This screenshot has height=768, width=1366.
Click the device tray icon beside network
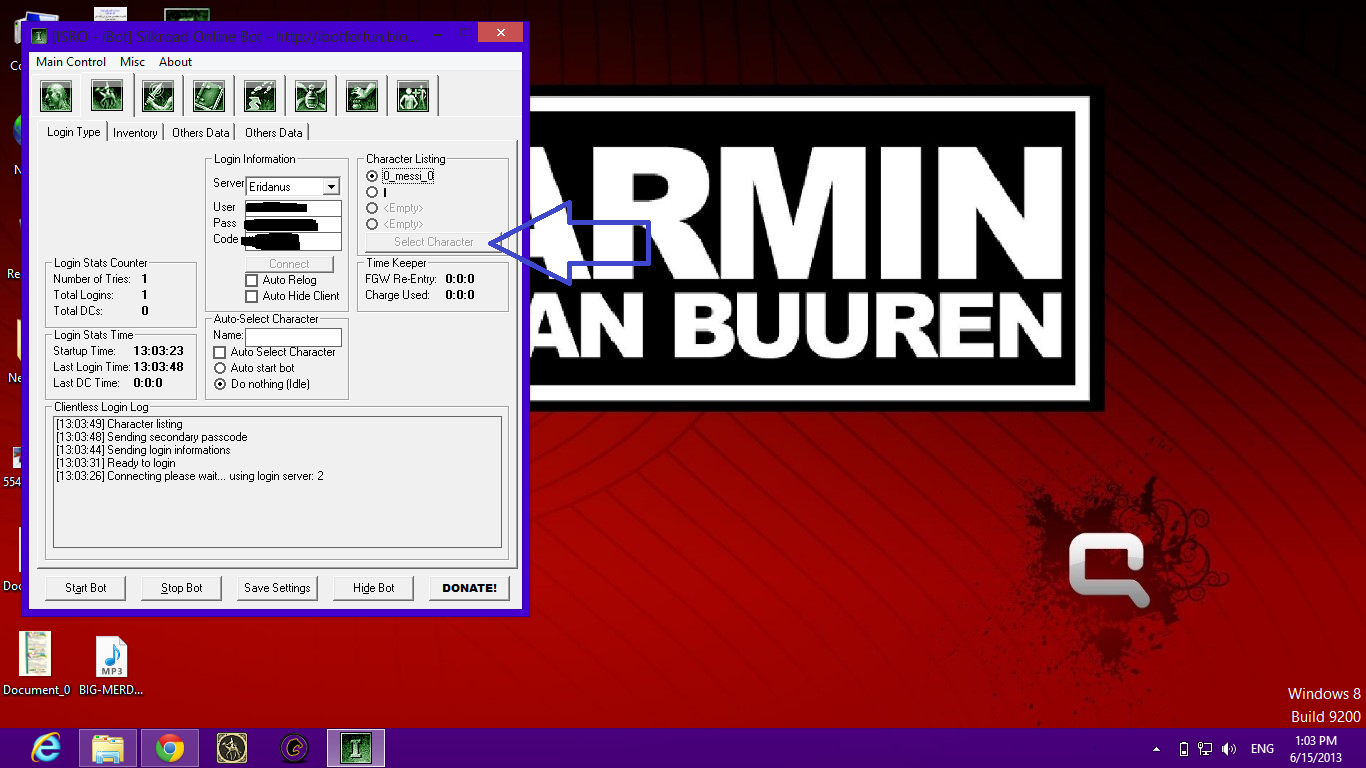pyautogui.click(x=1184, y=749)
